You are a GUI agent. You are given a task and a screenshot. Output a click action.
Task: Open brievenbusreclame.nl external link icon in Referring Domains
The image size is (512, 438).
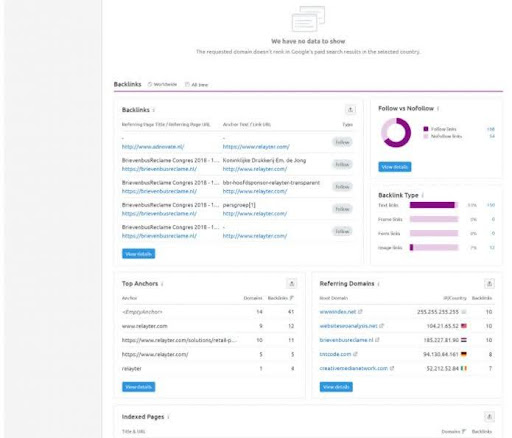pos(377,340)
